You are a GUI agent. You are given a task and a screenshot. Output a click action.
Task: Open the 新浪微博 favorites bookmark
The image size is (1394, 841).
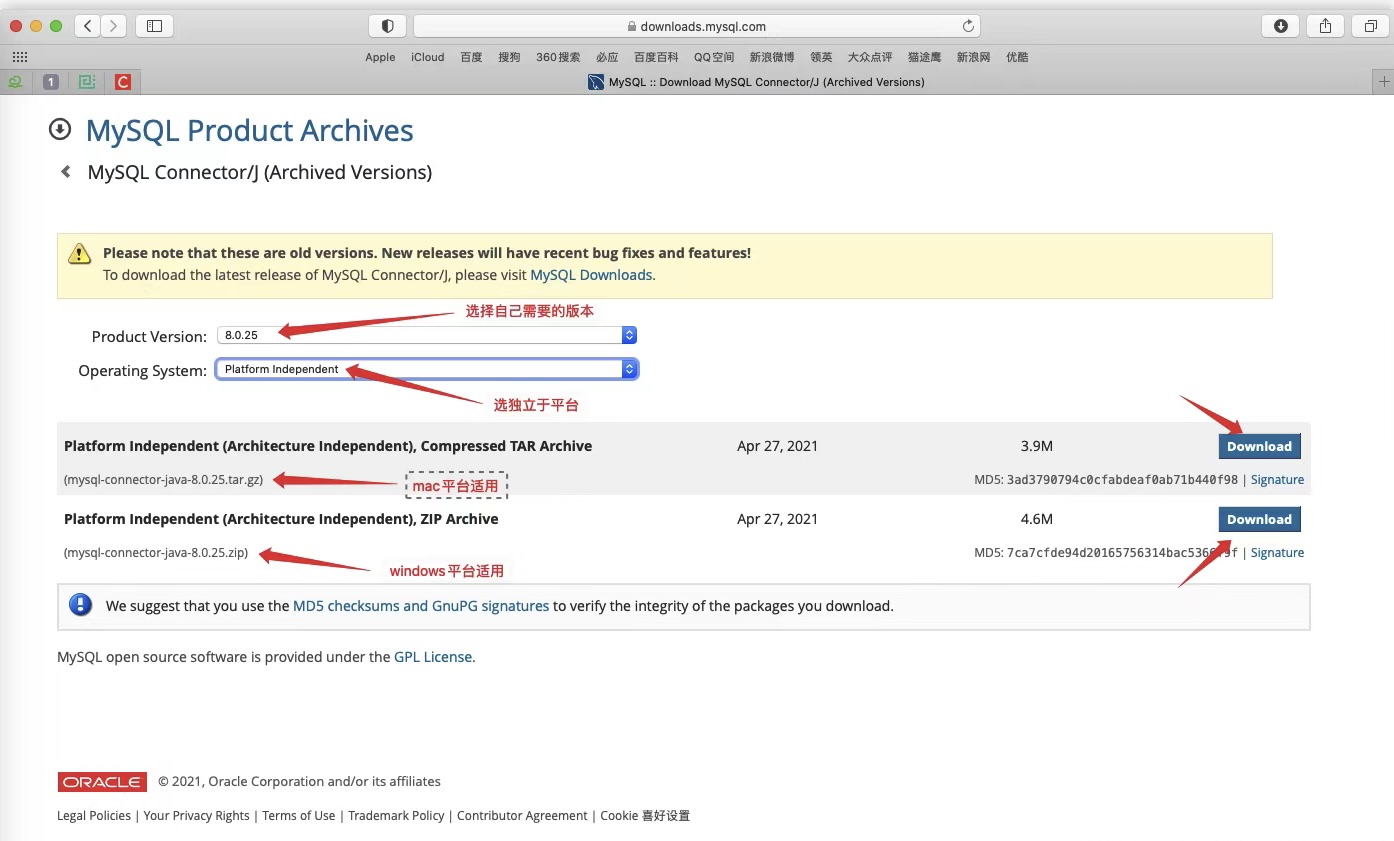(x=772, y=57)
